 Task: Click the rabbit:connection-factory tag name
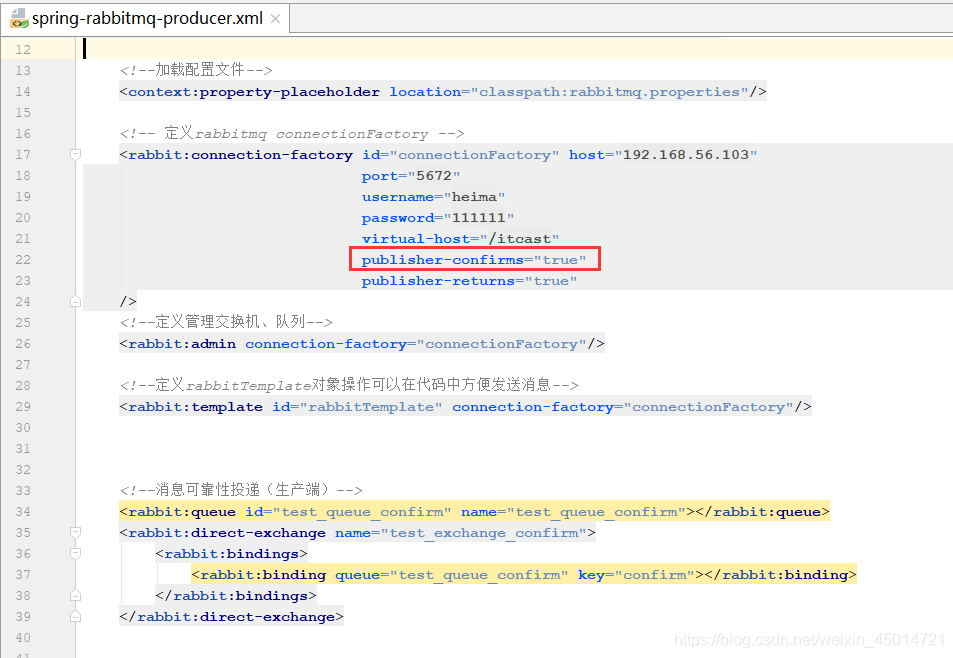[240, 155]
